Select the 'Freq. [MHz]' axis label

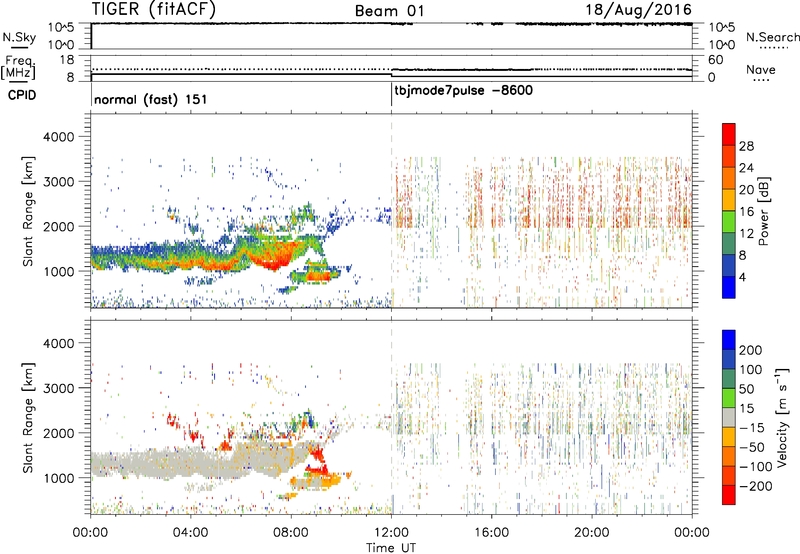pos(18,68)
